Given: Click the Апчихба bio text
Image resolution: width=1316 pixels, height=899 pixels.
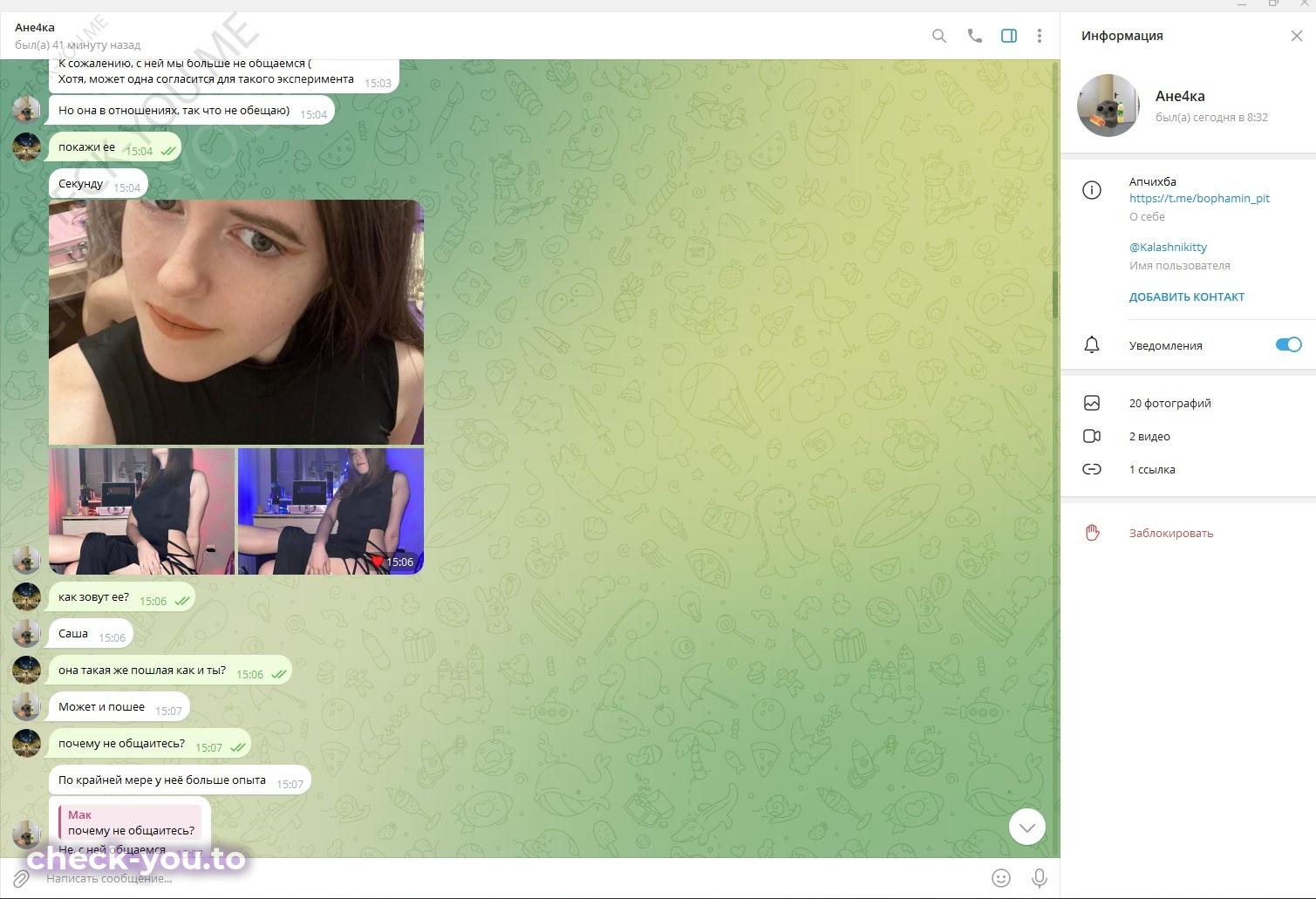Looking at the screenshot, I should (x=1153, y=181).
